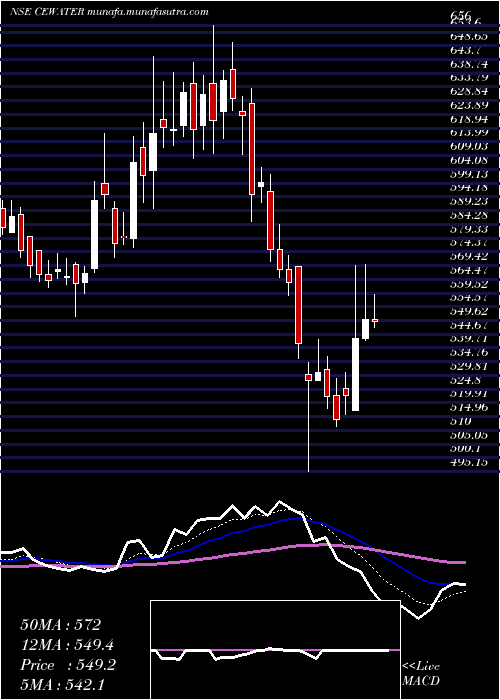The width and height of the screenshot is (500, 700).
Task: Click the 50MA : 572 readout
Action: (61, 625)
